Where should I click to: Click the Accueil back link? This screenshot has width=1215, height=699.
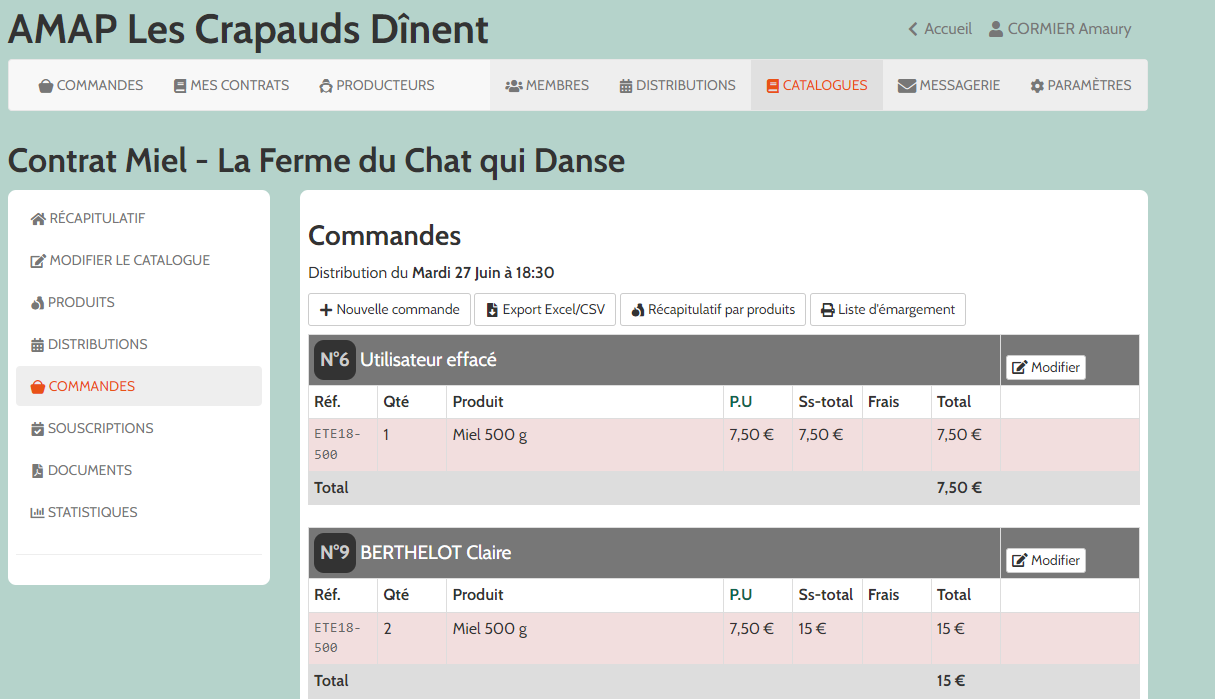(939, 29)
